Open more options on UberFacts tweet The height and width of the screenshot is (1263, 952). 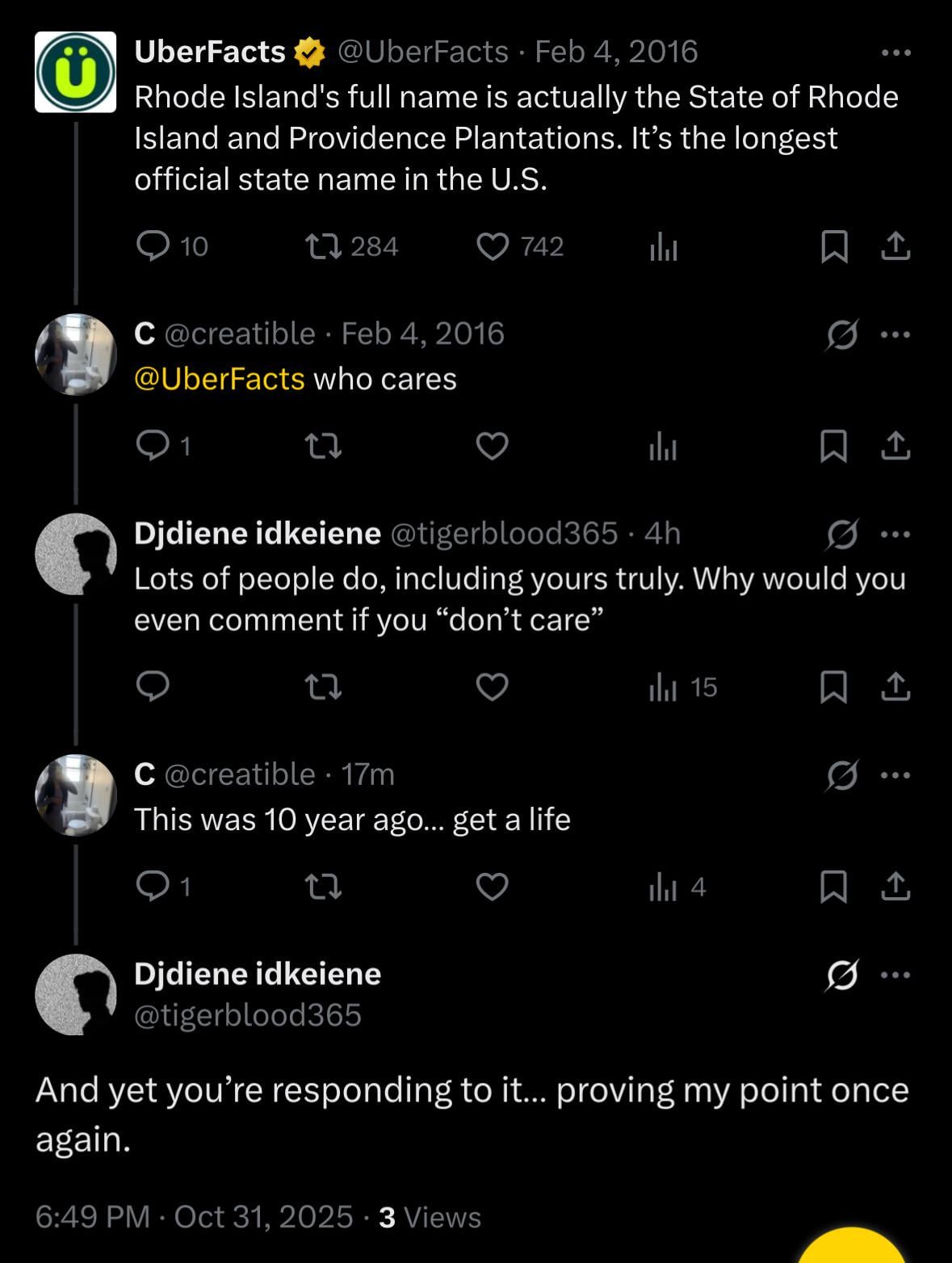coord(895,53)
